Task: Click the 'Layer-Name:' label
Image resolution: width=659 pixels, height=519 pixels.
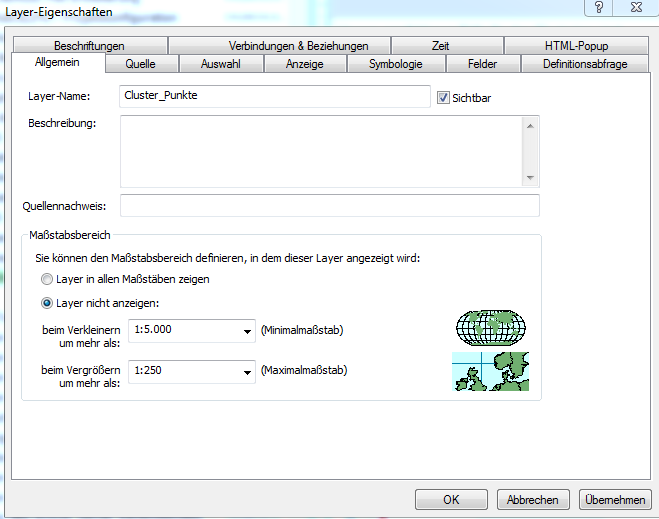Action: click(59, 96)
